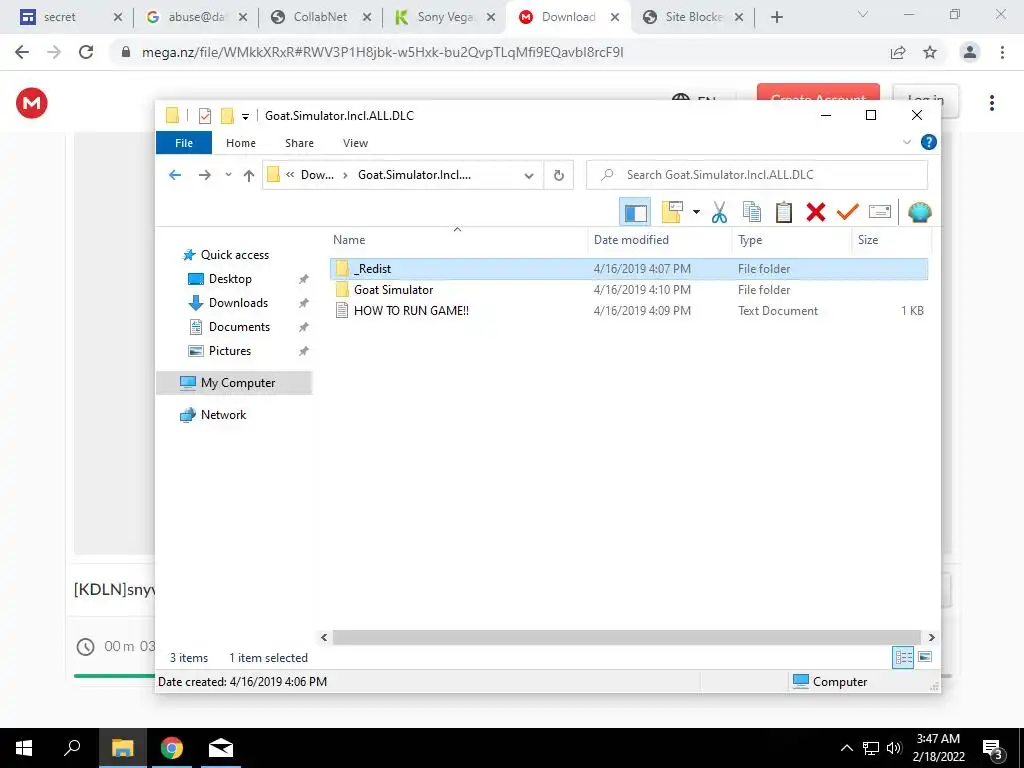
Task: Open the recent locations dropdown arrow
Action: pos(228,175)
